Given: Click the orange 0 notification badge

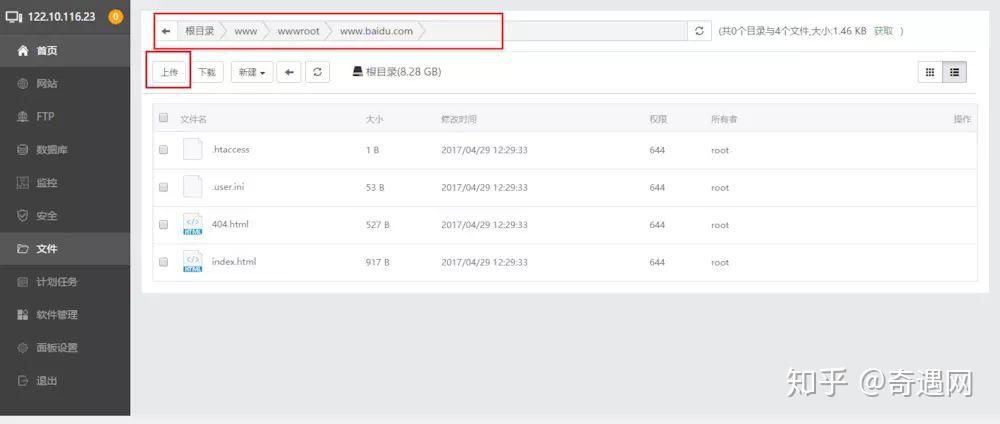Looking at the screenshot, I should click(115, 17).
